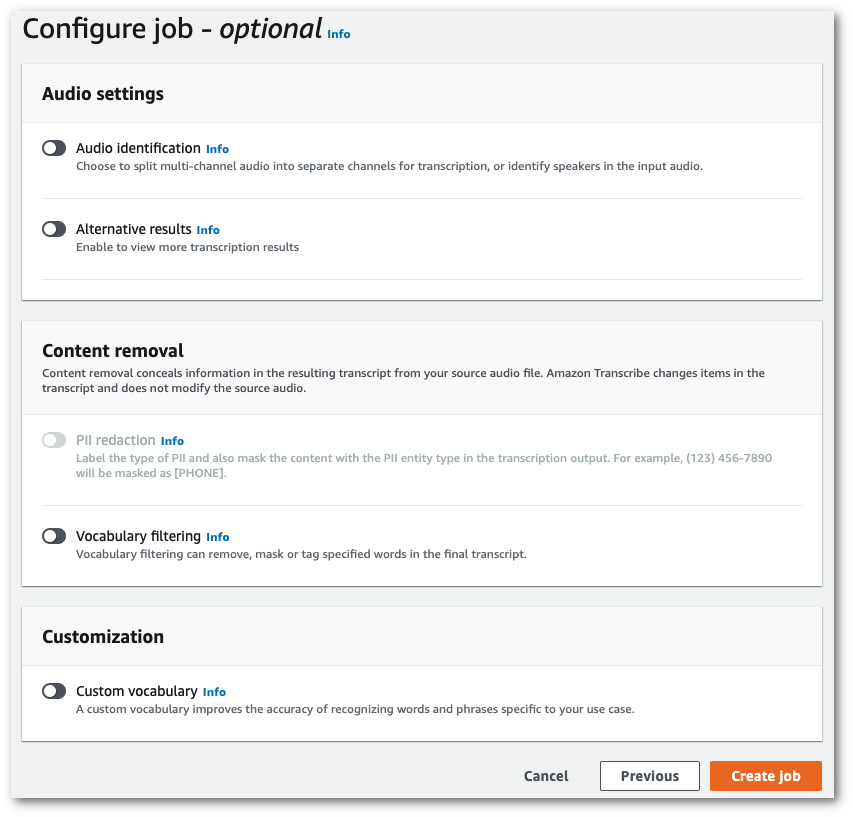This screenshot has height=817, width=853.
Task: Open PII redaction Info
Action: [172, 440]
